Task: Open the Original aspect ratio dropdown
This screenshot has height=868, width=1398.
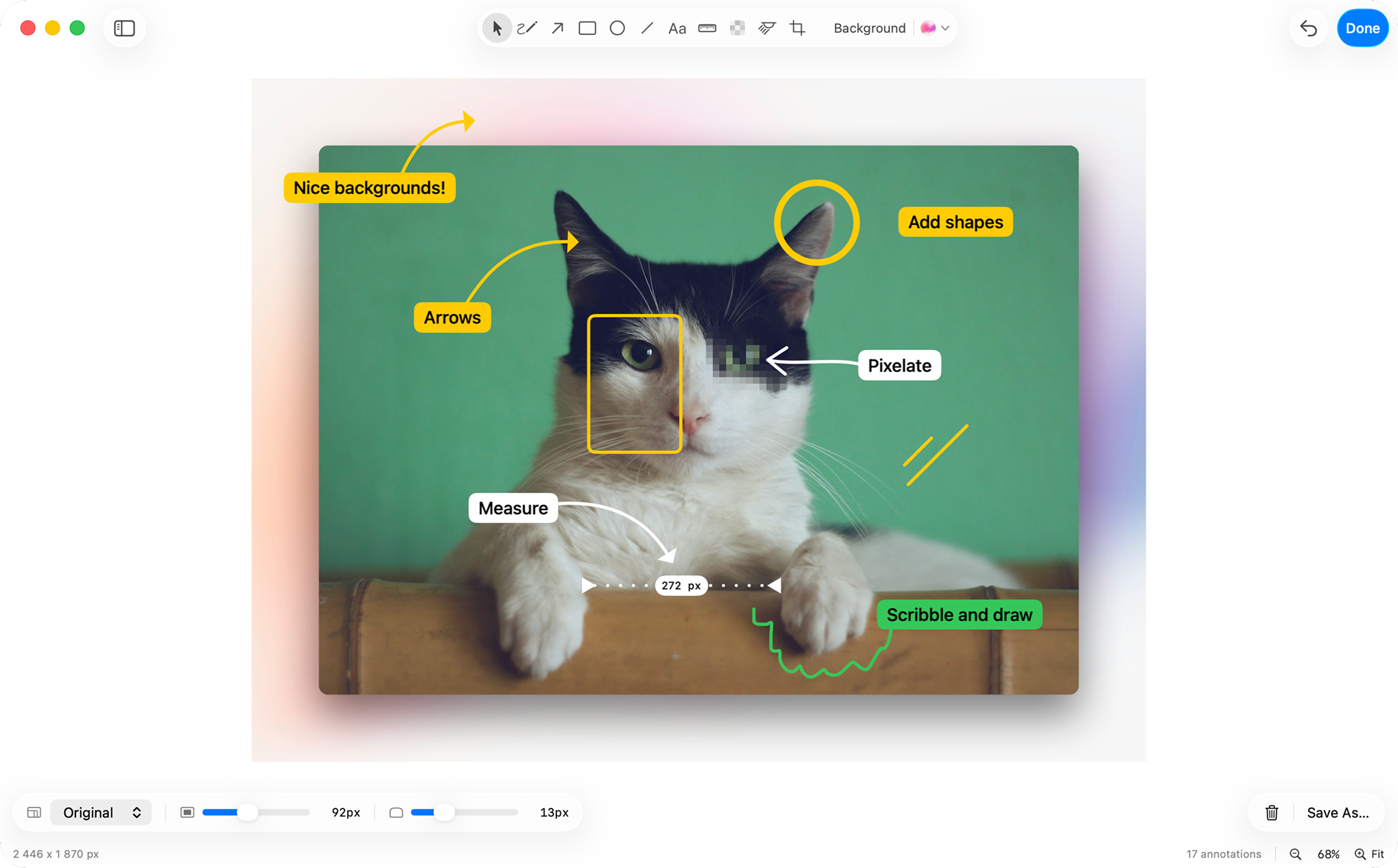Action: pos(101,812)
